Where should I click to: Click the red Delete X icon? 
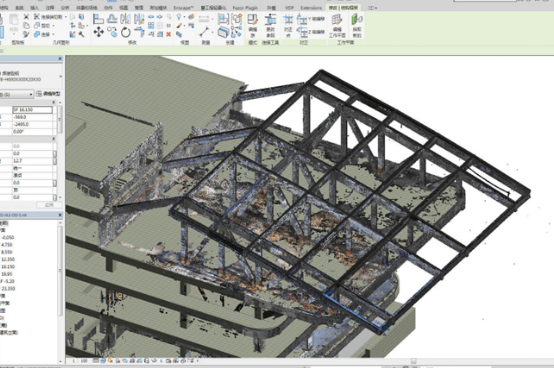point(169,34)
